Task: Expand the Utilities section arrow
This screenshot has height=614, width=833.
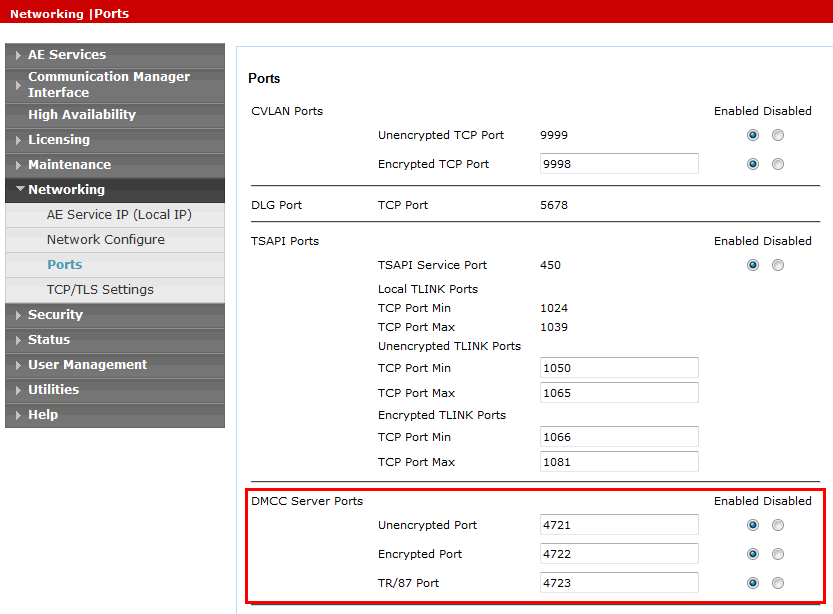Action: 18,390
